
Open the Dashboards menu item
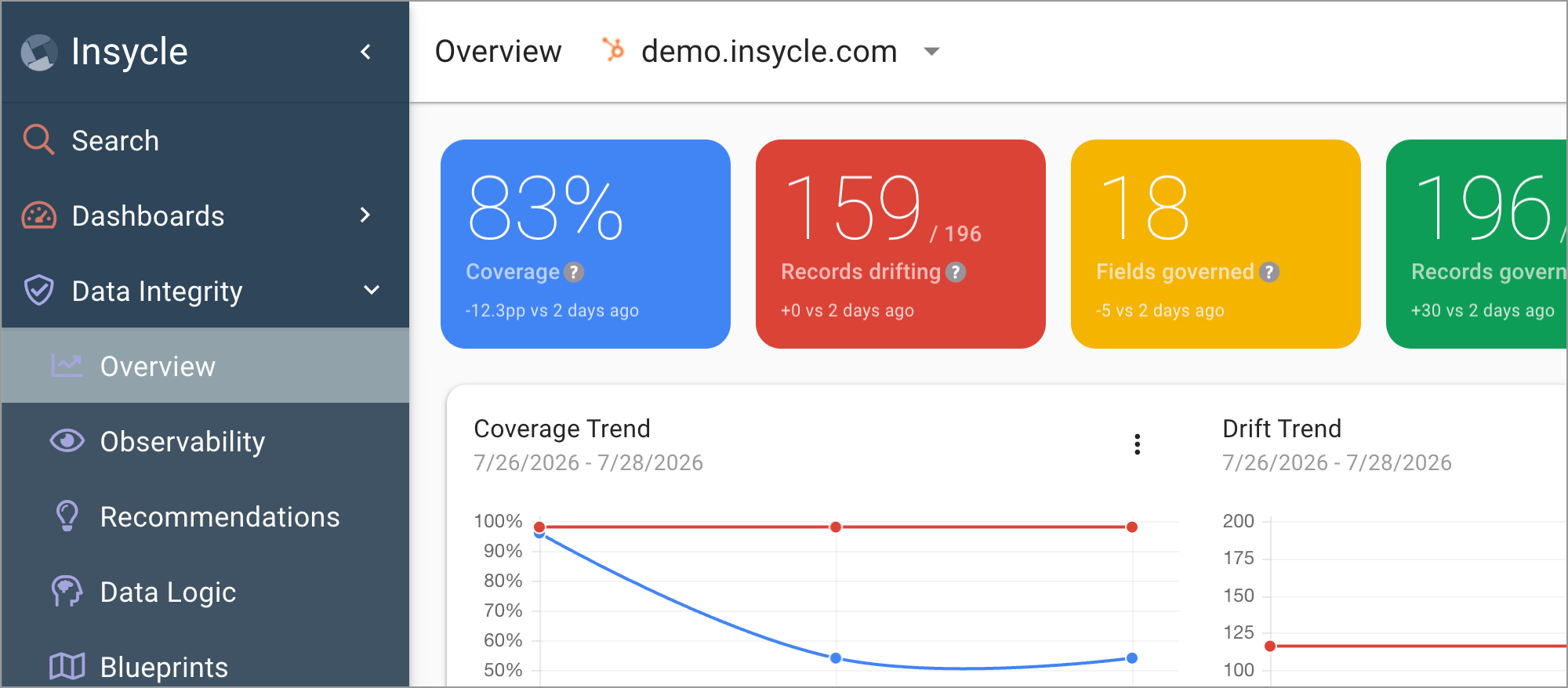(x=205, y=215)
